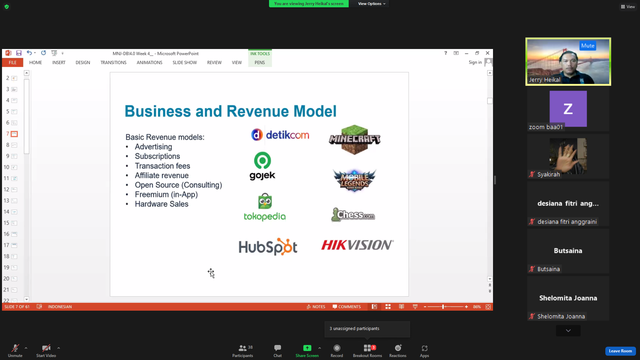640x360 pixels.
Task: Show more participant videos with down chevron
Action: (568, 331)
